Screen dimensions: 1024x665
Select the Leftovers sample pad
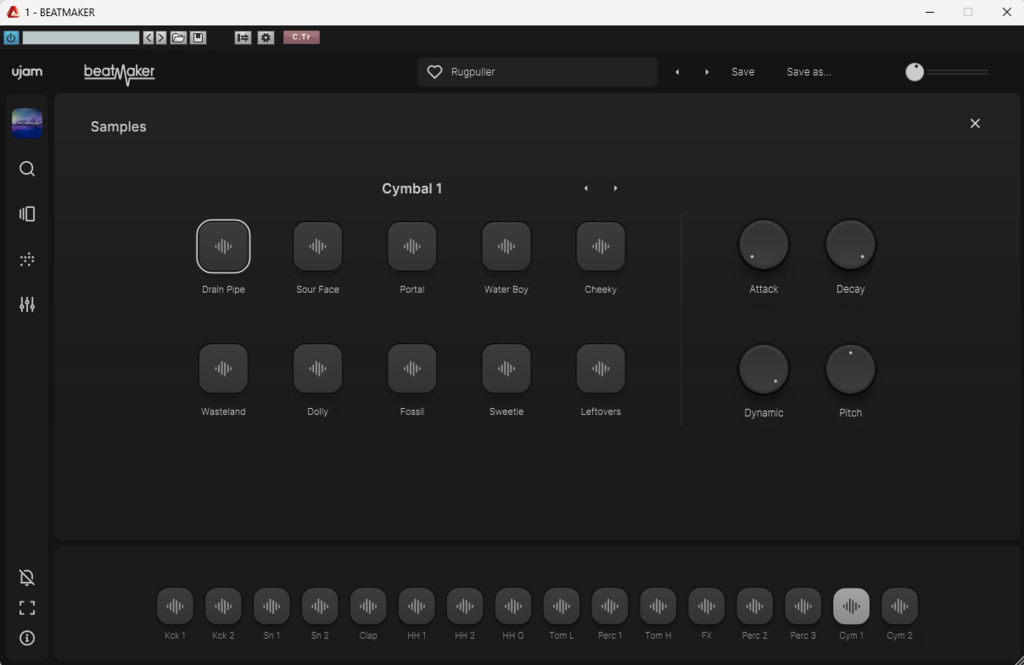pyautogui.click(x=601, y=368)
